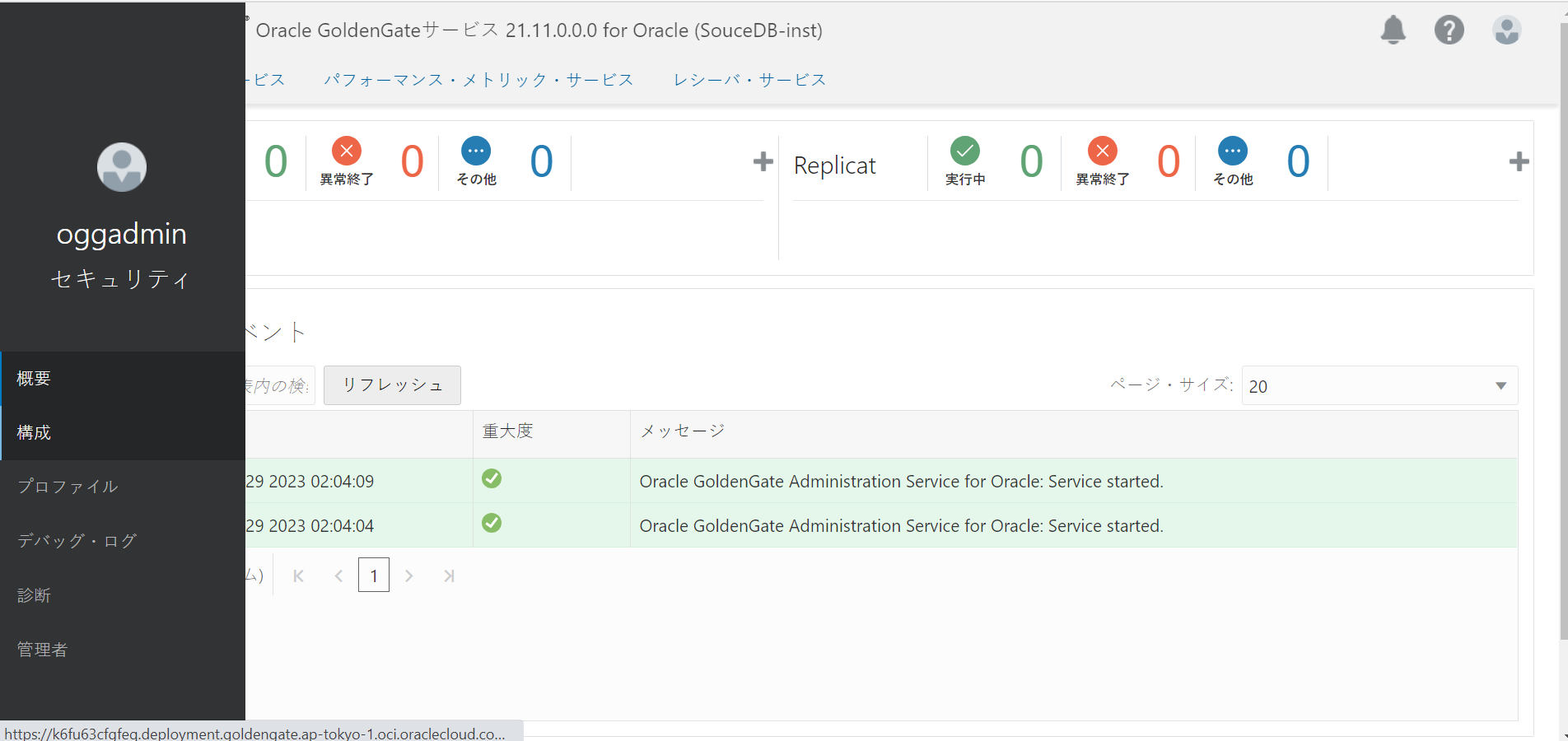Click the vertical page scrollbar
The image size is (1568, 741).
coord(1564,329)
